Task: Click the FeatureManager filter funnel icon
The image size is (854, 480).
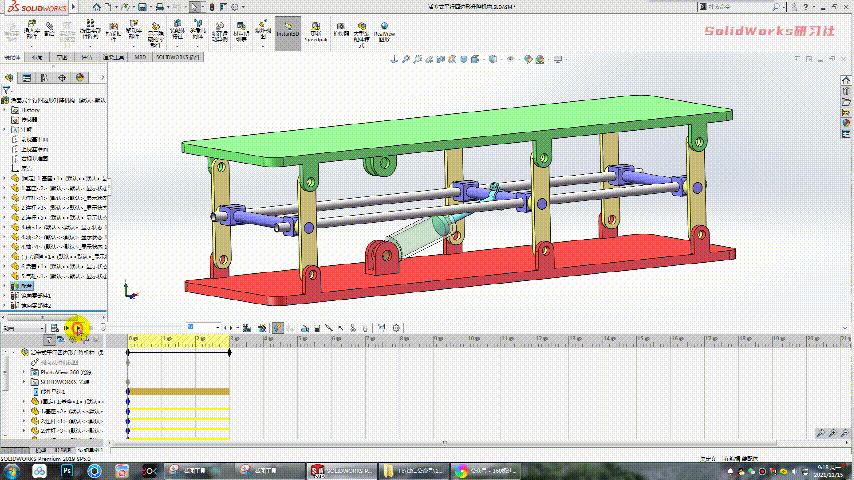Action: pyautogui.click(x=8, y=90)
